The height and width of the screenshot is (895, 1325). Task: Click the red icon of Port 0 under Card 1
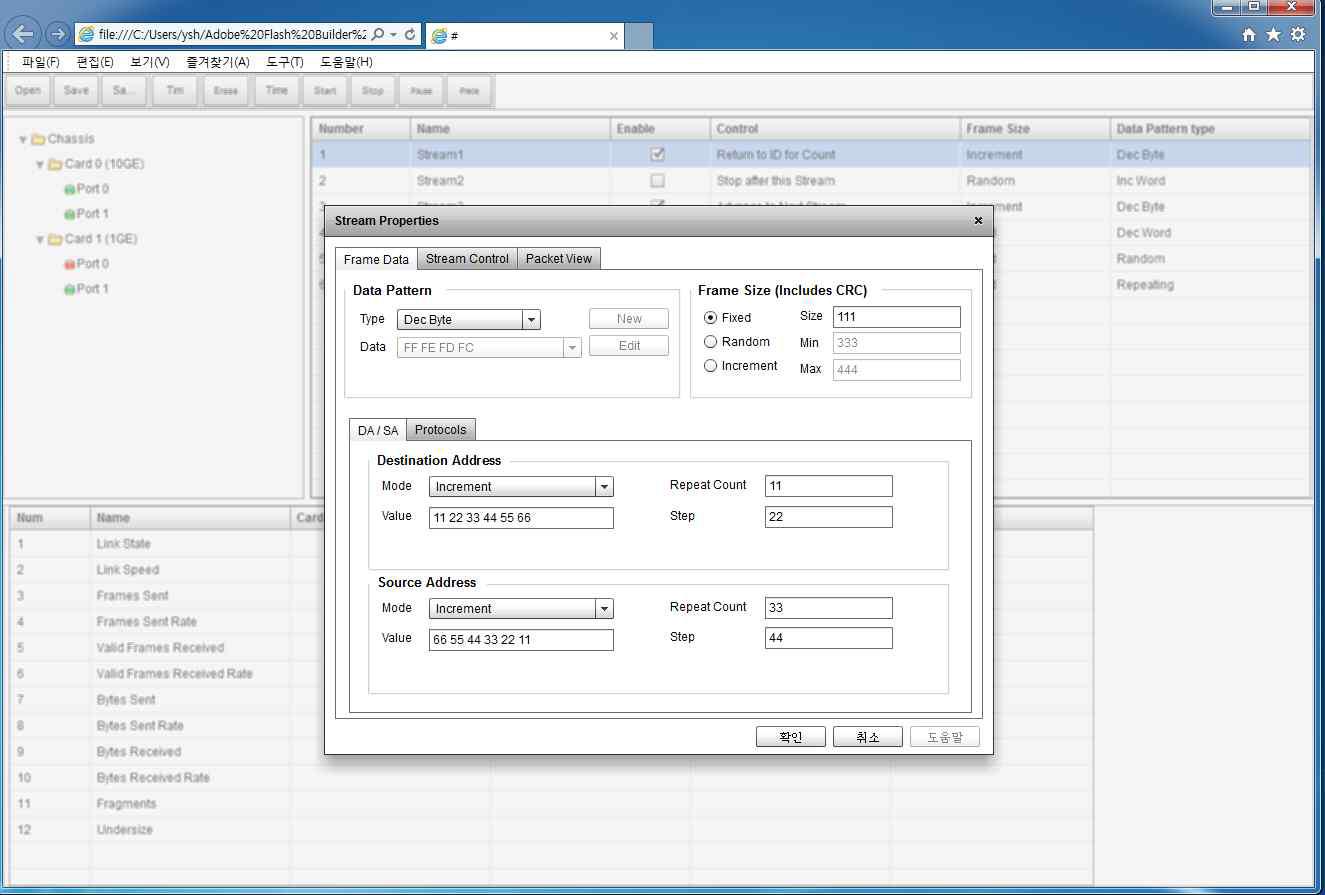[x=69, y=264]
